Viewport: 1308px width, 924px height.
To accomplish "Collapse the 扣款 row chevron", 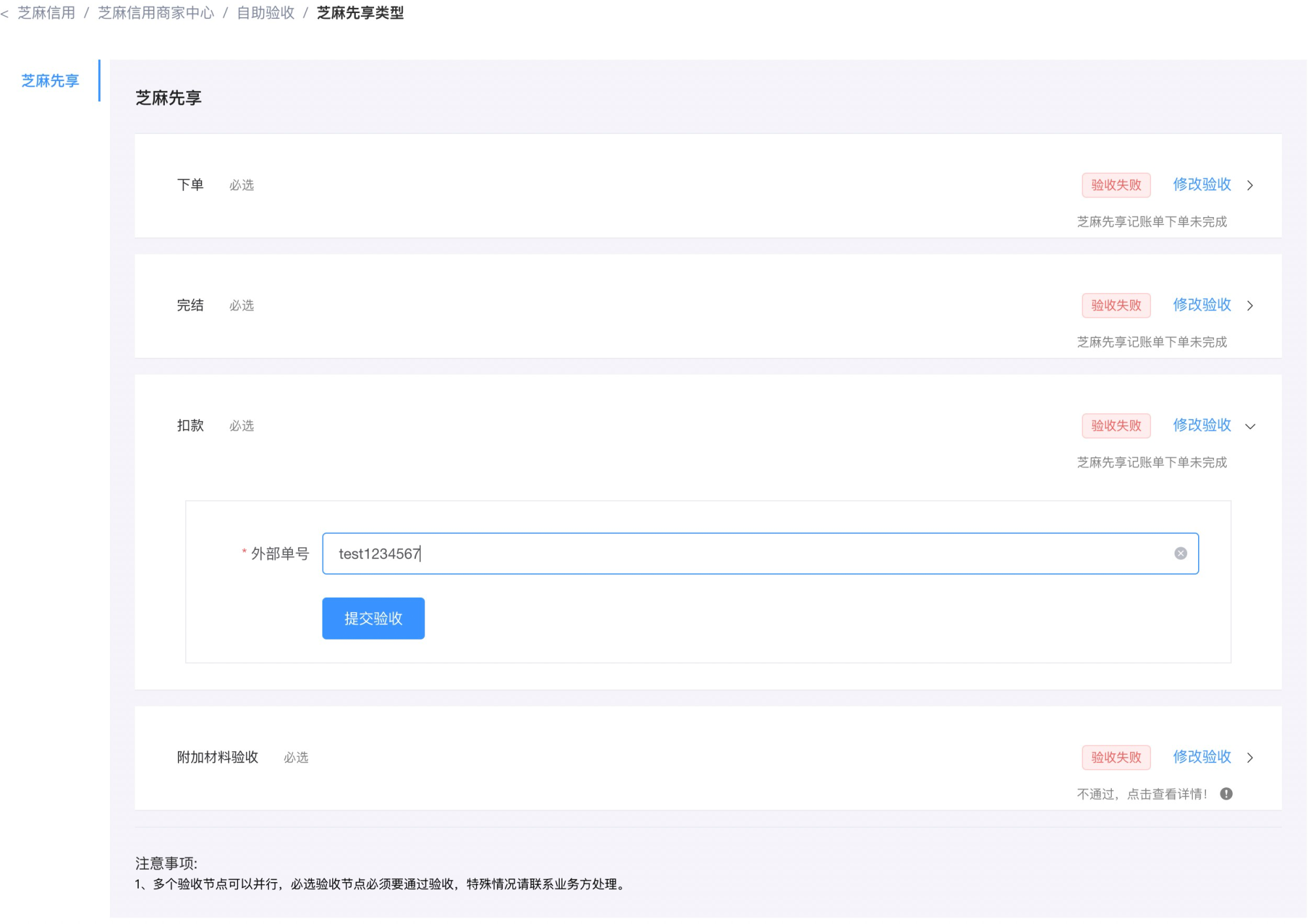I will tap(1250, 426).
